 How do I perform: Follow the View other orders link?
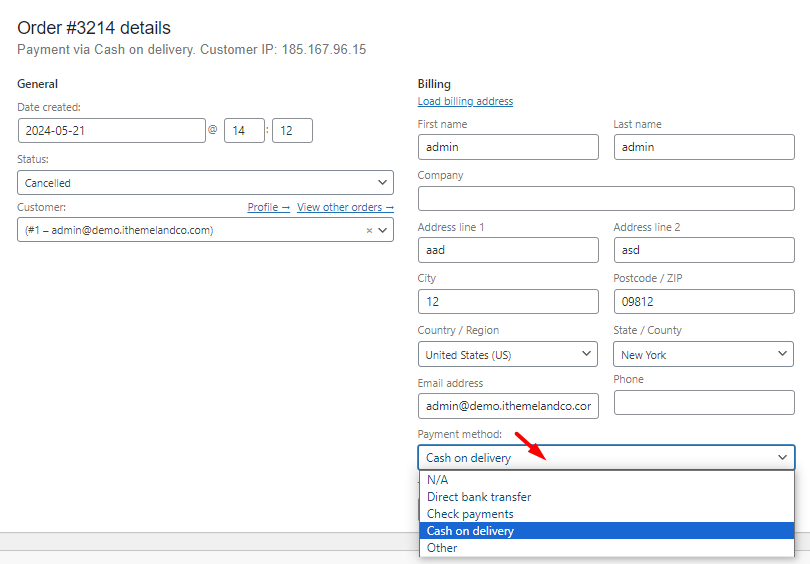345,207
